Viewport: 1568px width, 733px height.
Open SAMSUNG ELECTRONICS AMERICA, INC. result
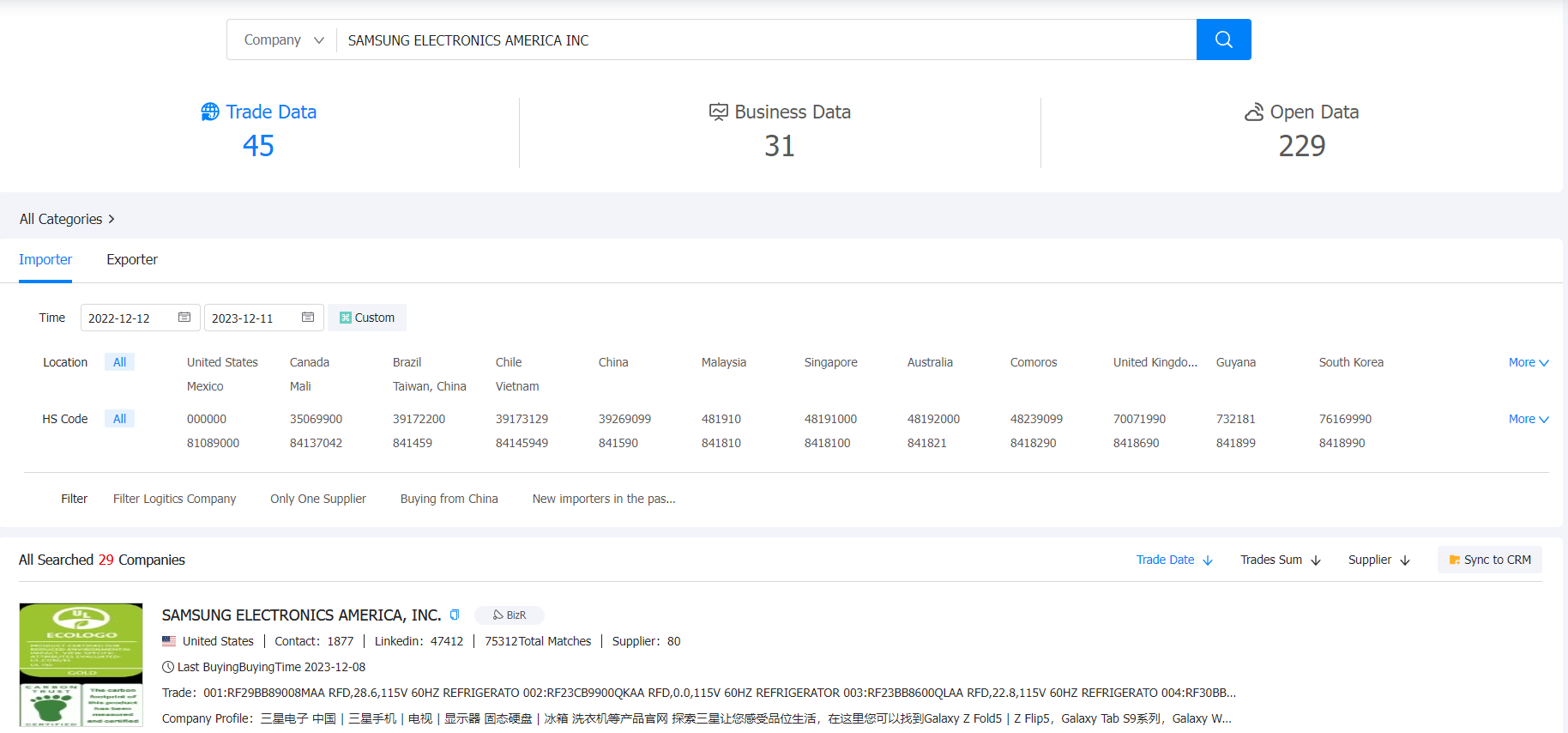[x=301, y=615]
